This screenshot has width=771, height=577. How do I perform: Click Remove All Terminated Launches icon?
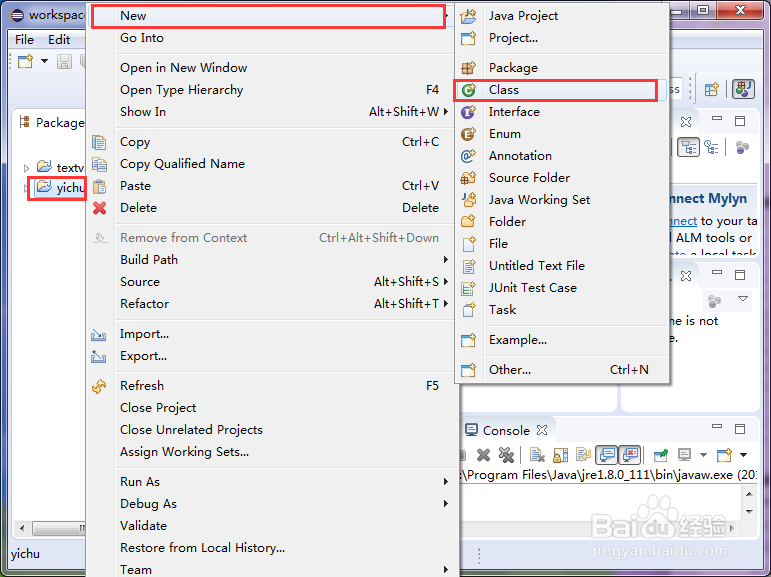[506, 455]
